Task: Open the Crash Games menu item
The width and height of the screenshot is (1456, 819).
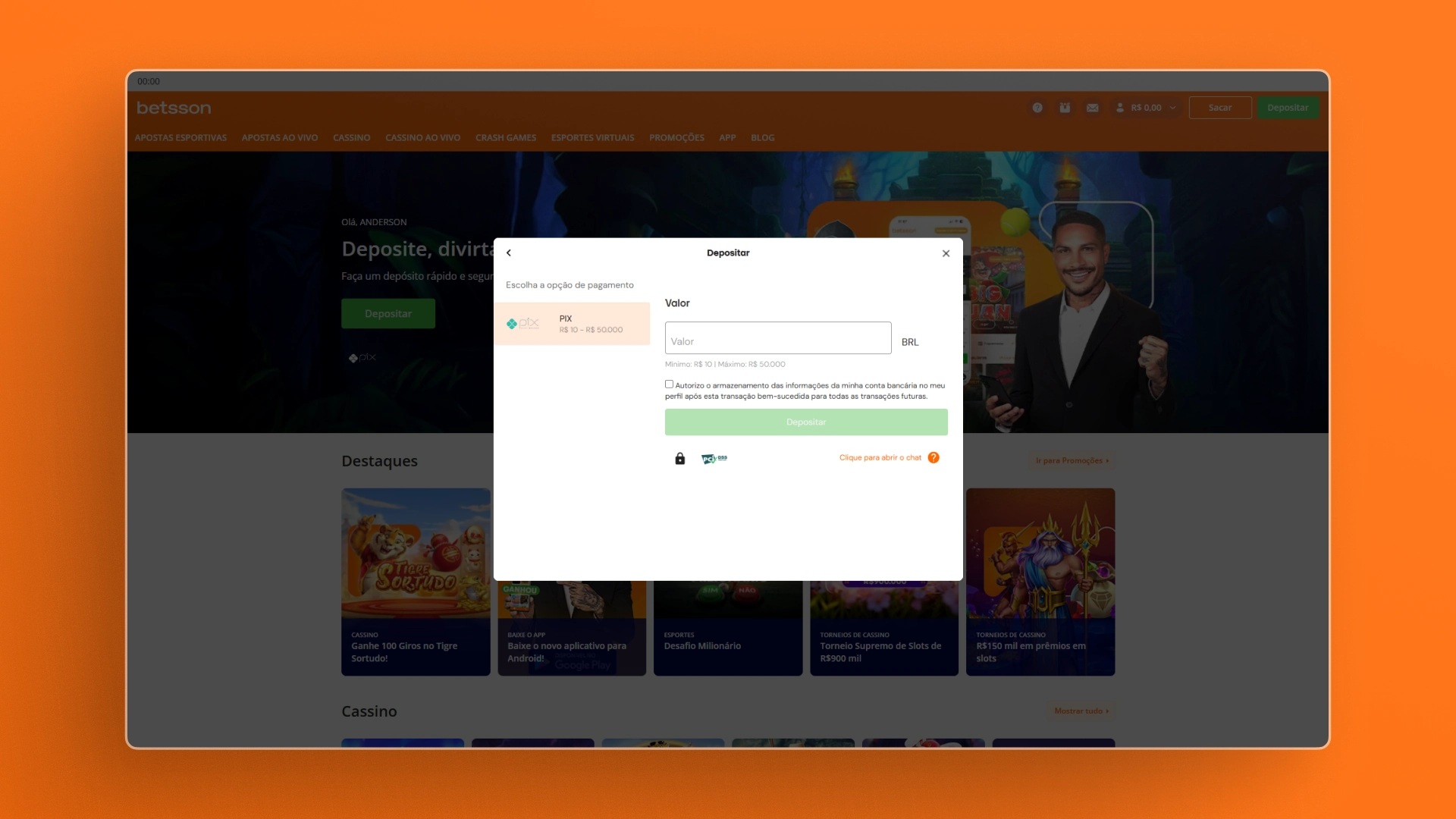Action: (506, 138)
